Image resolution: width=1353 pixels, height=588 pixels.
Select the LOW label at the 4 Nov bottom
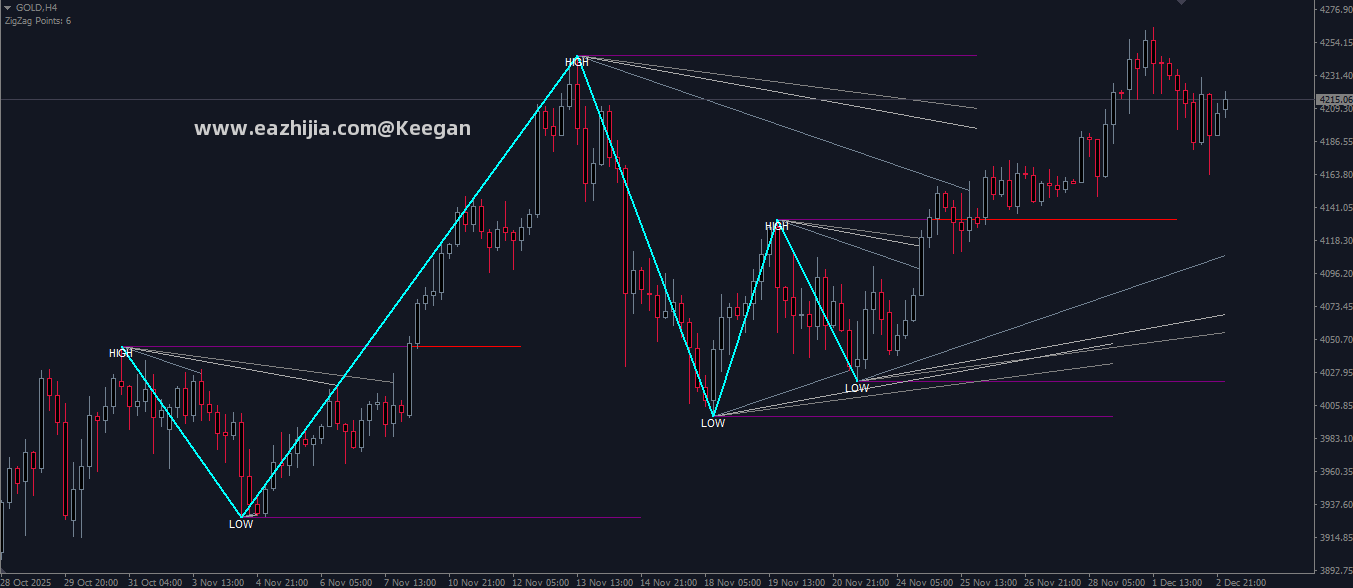click(241, 524)
